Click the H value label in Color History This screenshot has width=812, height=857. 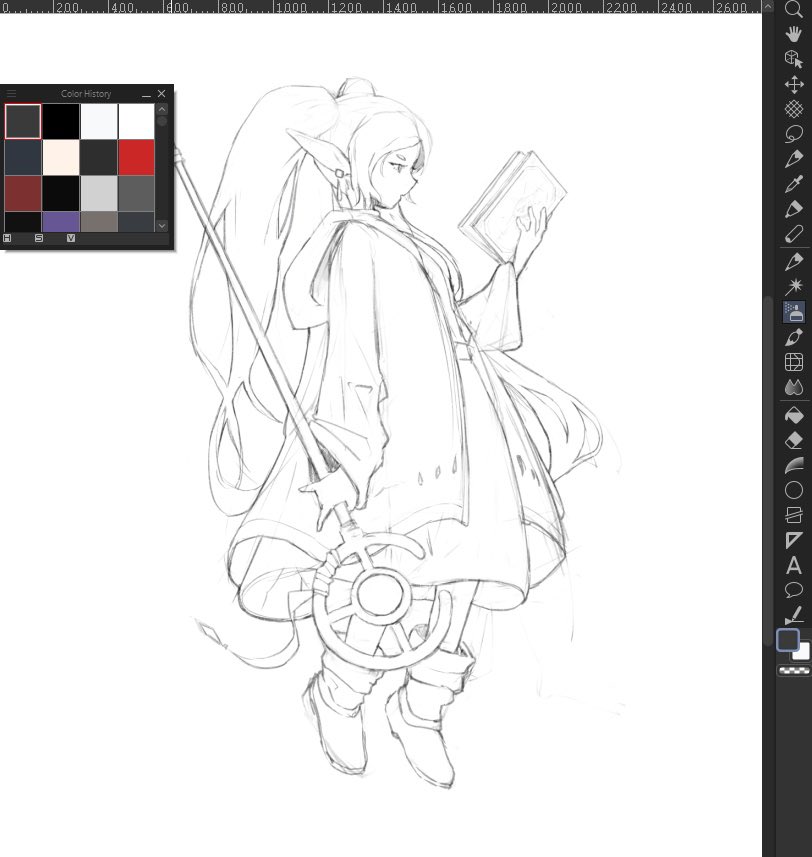[x=7, y=238]
